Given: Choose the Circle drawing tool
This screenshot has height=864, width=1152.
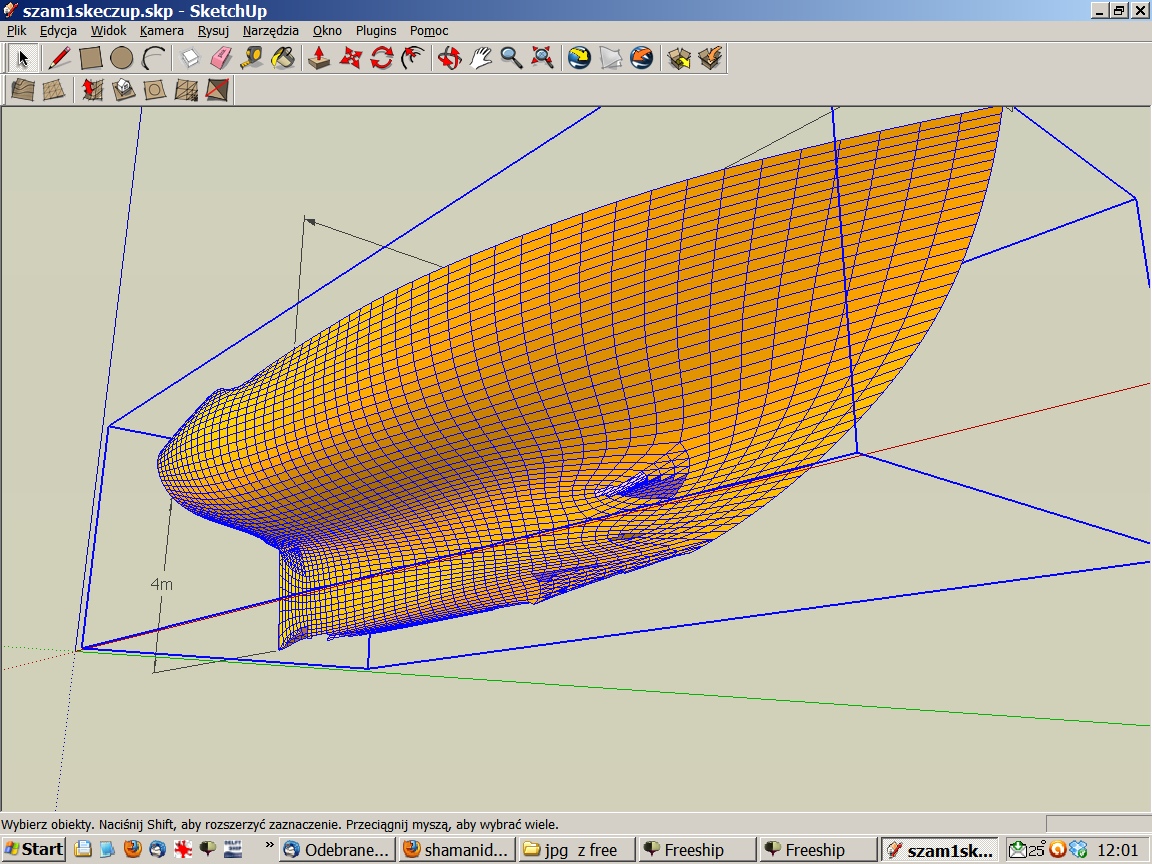Looking at the screenshot, I should pos(122,58).
